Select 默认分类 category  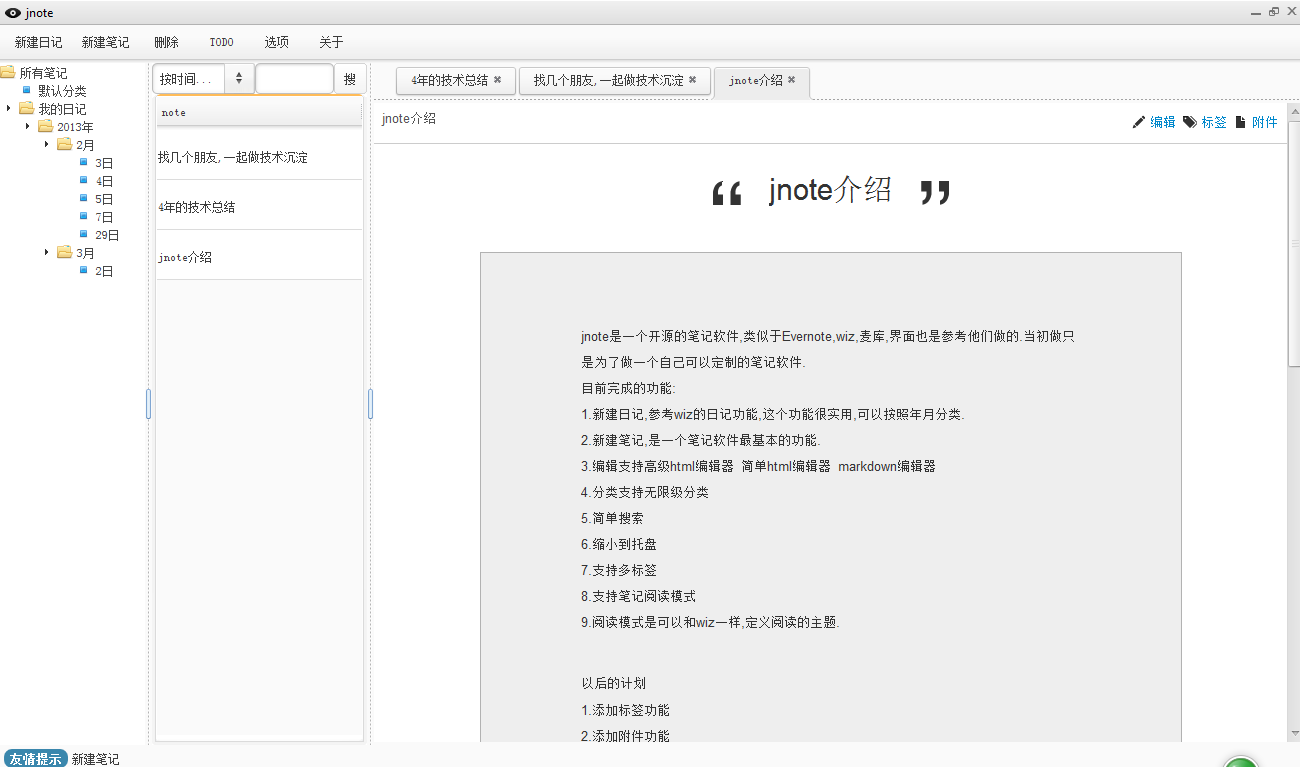(x=62, y=91)
